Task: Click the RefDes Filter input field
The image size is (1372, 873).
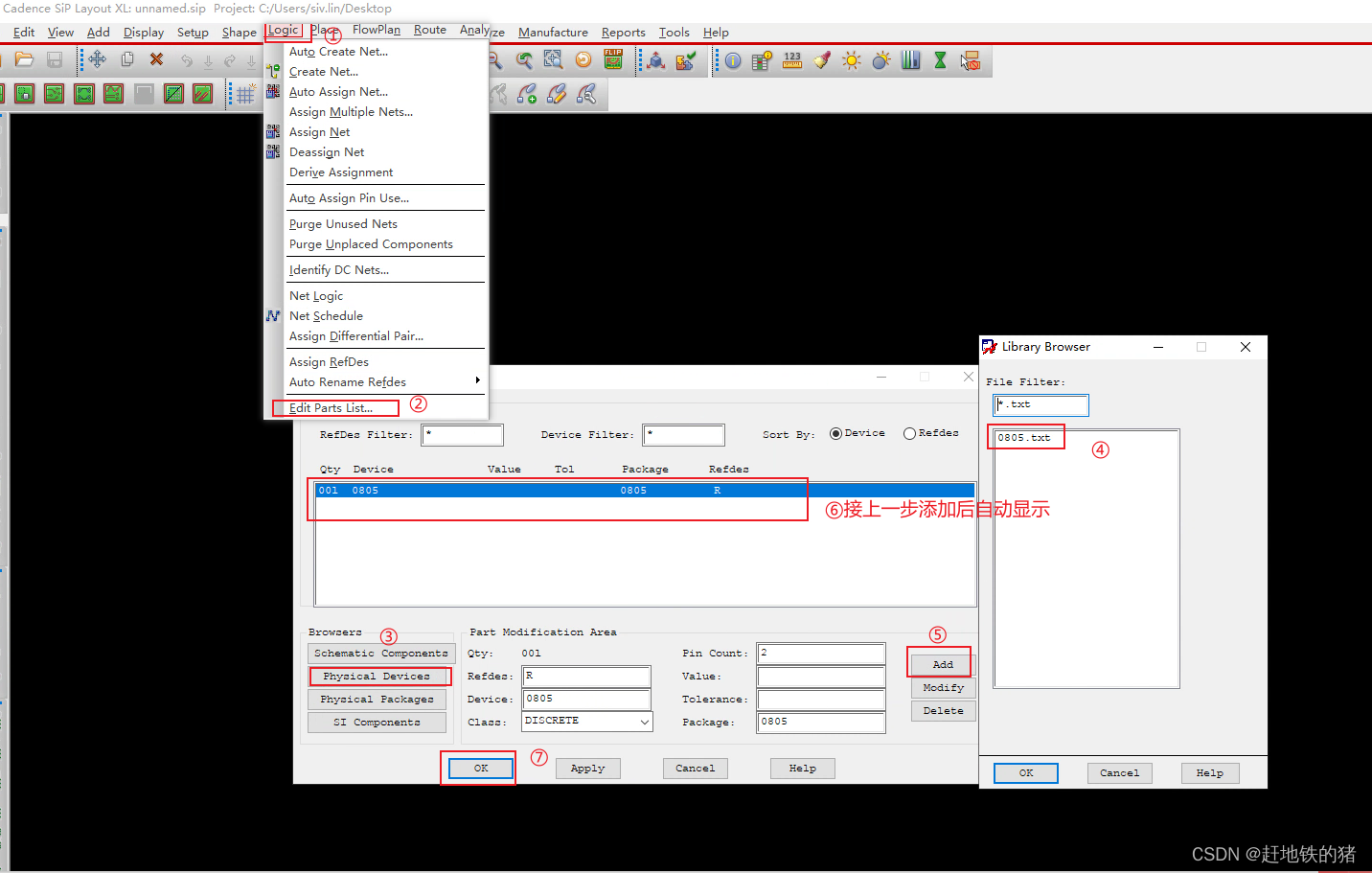Action: click(463, 435)
